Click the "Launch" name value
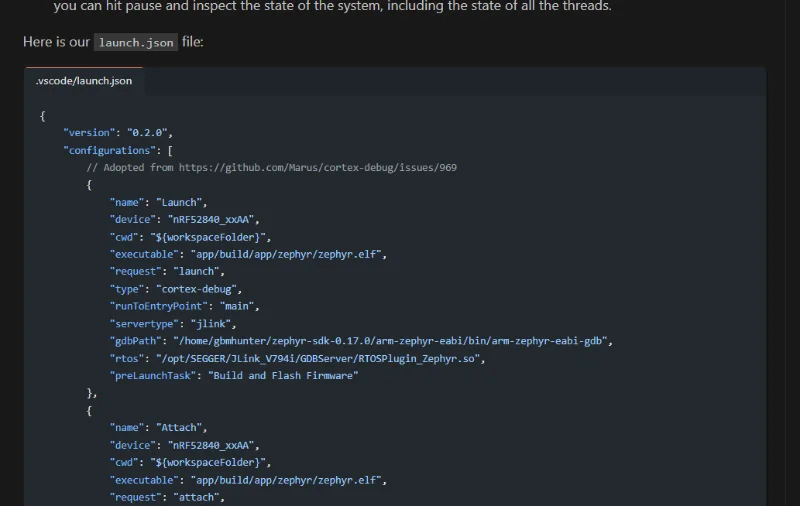 181,202
